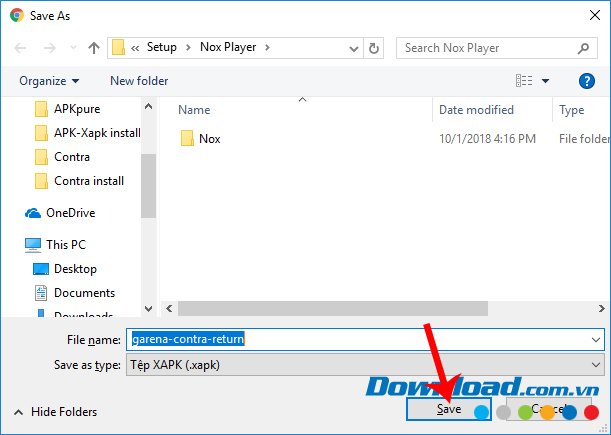Click date 10/1/2018 4:16 PM cell
611x435 pixels.
[x=487, y=139]
